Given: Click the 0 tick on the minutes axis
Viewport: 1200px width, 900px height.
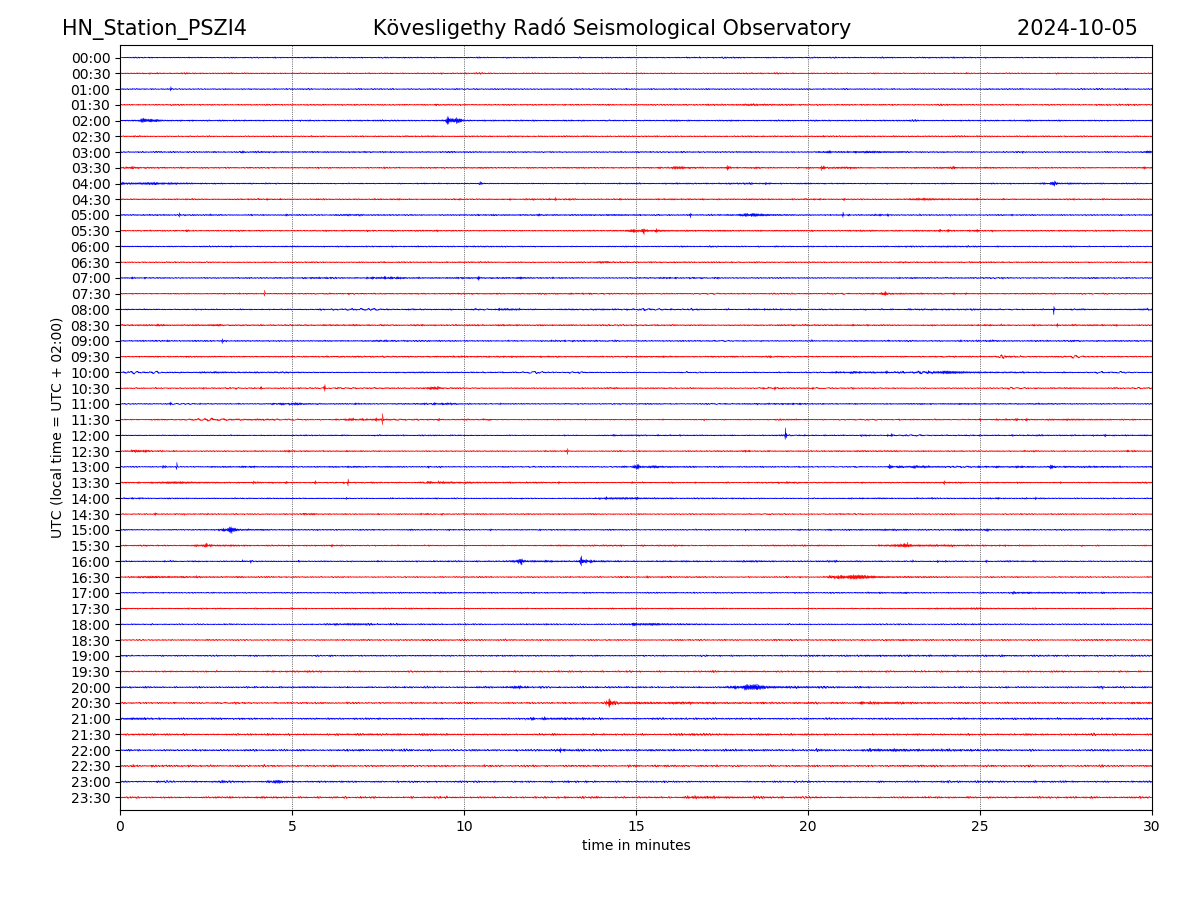Looking at the screenshot, I should pyautogui.click(x=120, y=826).
